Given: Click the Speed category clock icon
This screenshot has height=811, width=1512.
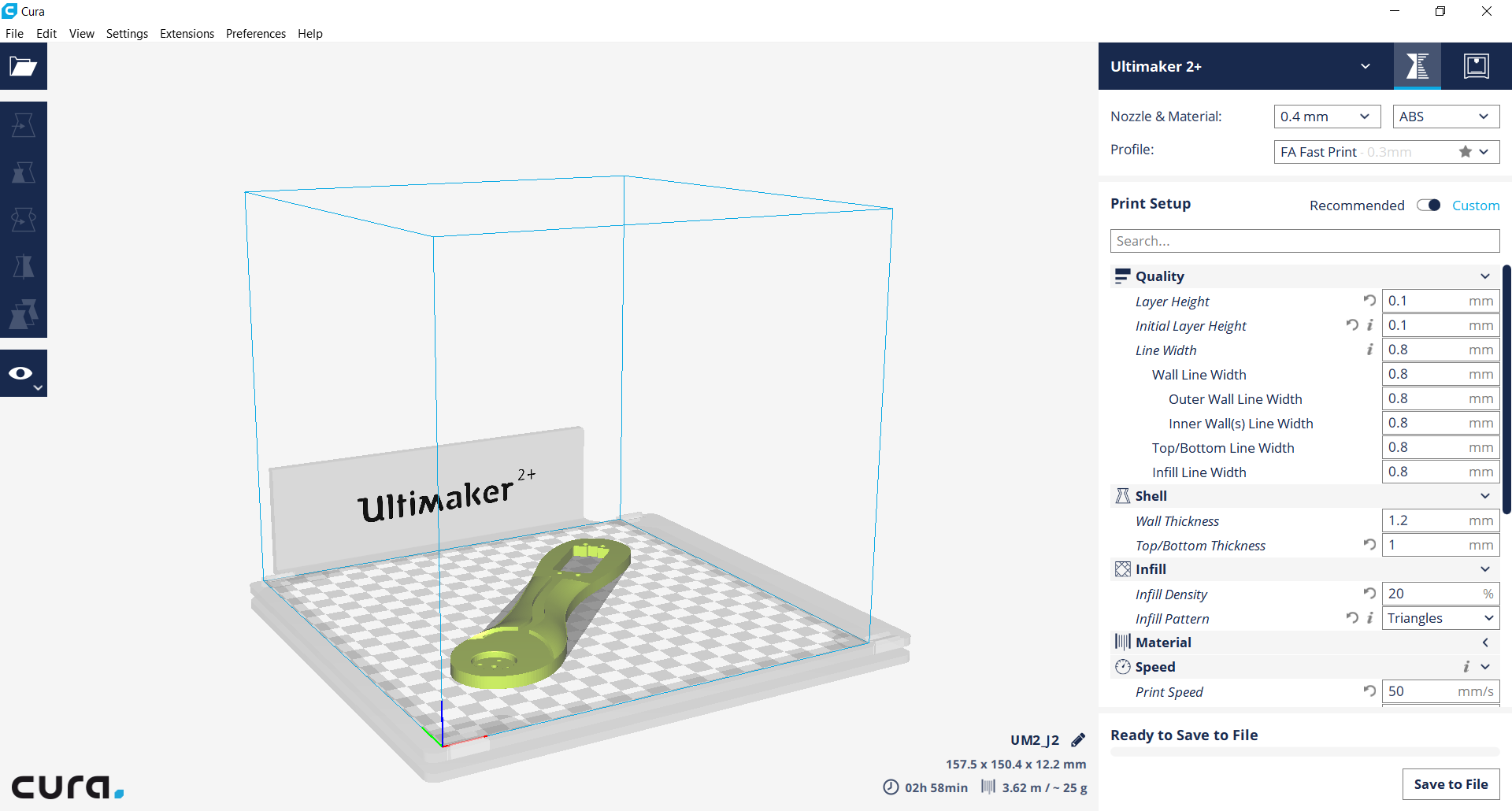Looking at the screenshot, I should (1122, 667).
